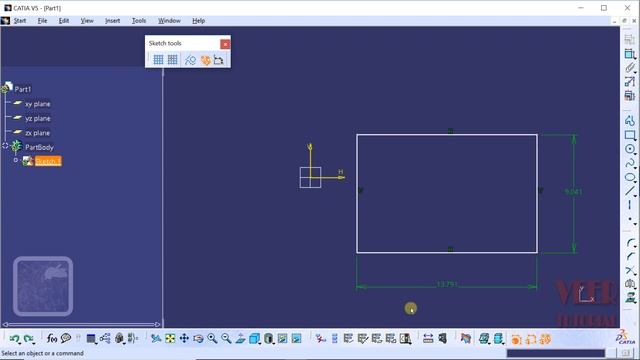Select the yz plane tree item

pos(38,118)
